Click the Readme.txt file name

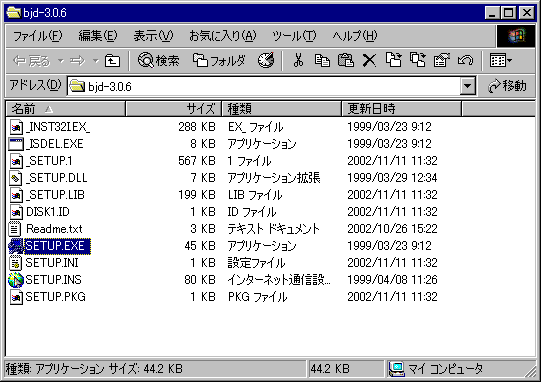[54, 229]
